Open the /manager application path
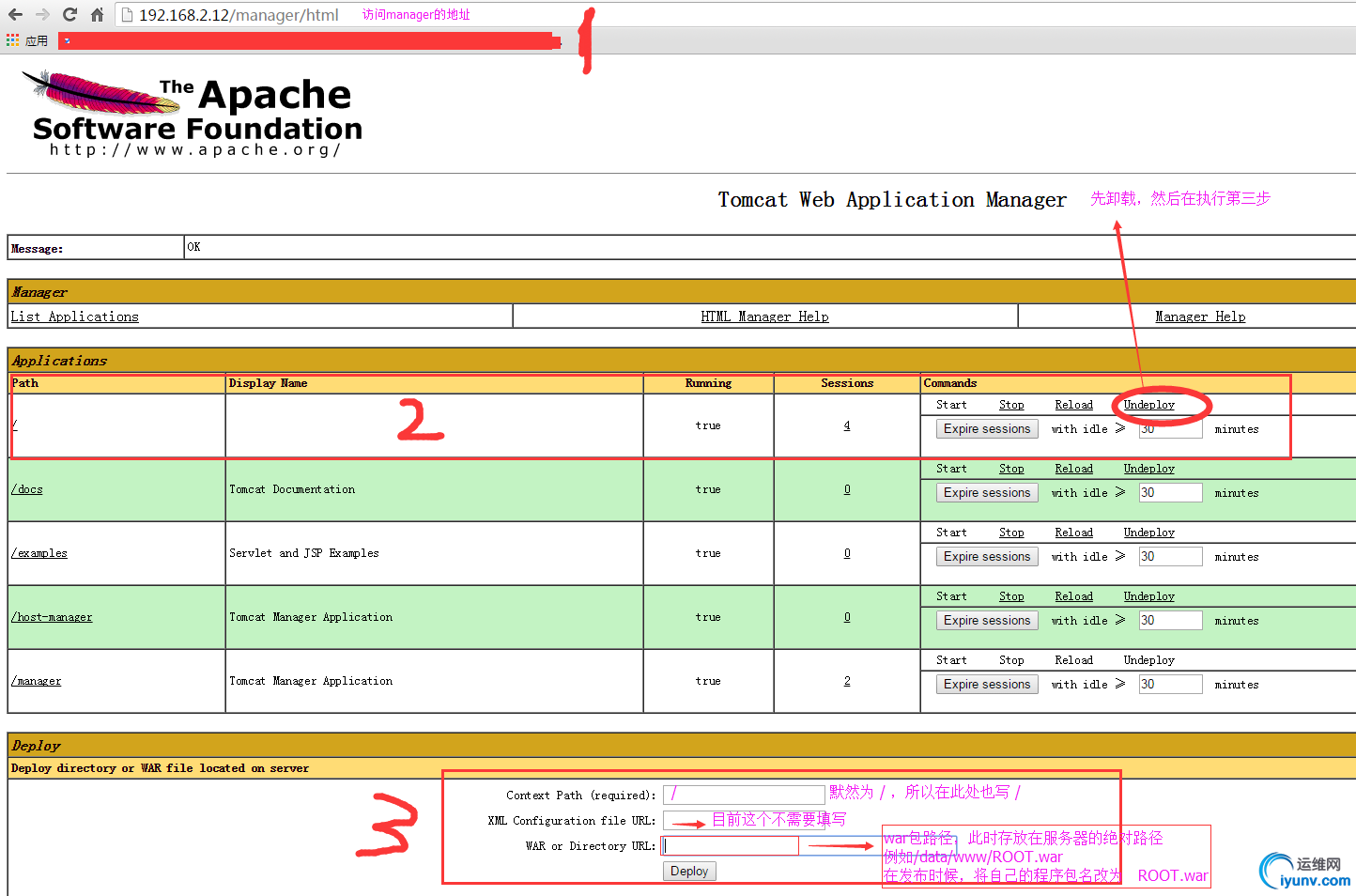1356x896 pixels. [36, 681]
